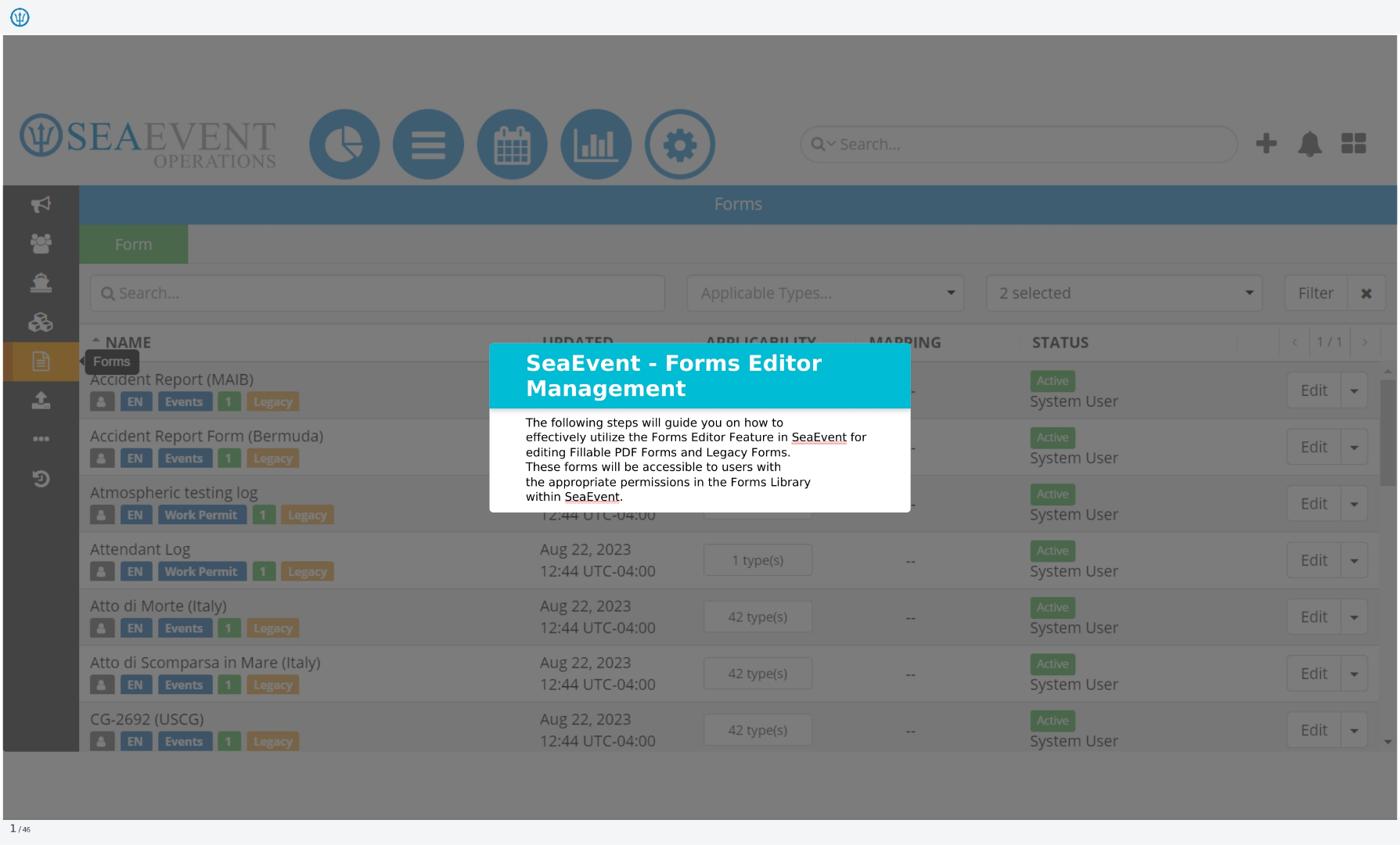The width and height of the screenshot is (1400, 845).
Task: Click the upload sidebar icon
Action: [41, 401]
